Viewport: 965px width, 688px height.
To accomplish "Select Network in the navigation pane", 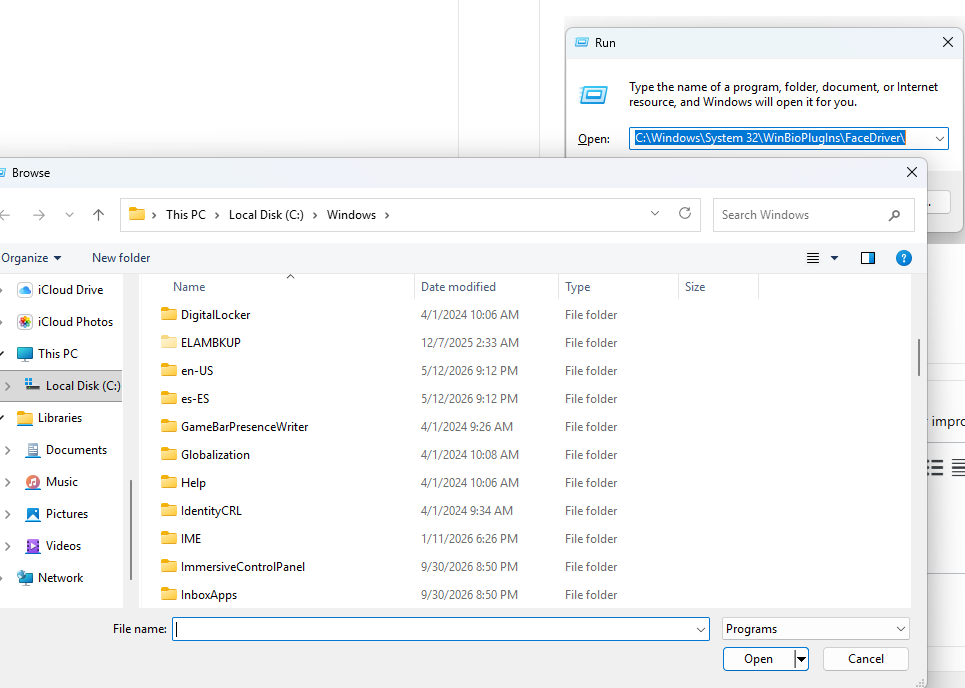I will point(50,578).
